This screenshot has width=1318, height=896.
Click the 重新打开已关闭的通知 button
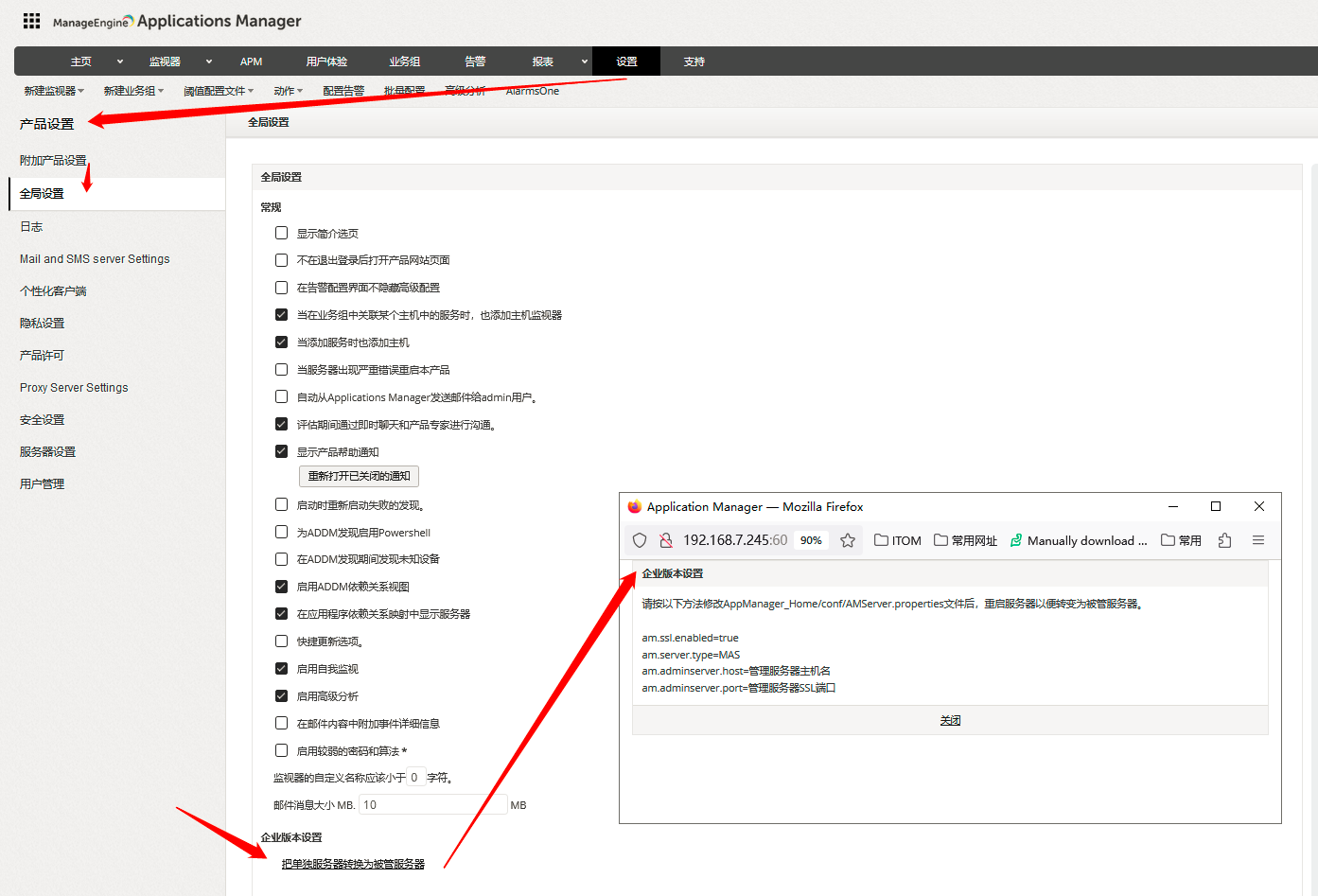pos(359,476)
